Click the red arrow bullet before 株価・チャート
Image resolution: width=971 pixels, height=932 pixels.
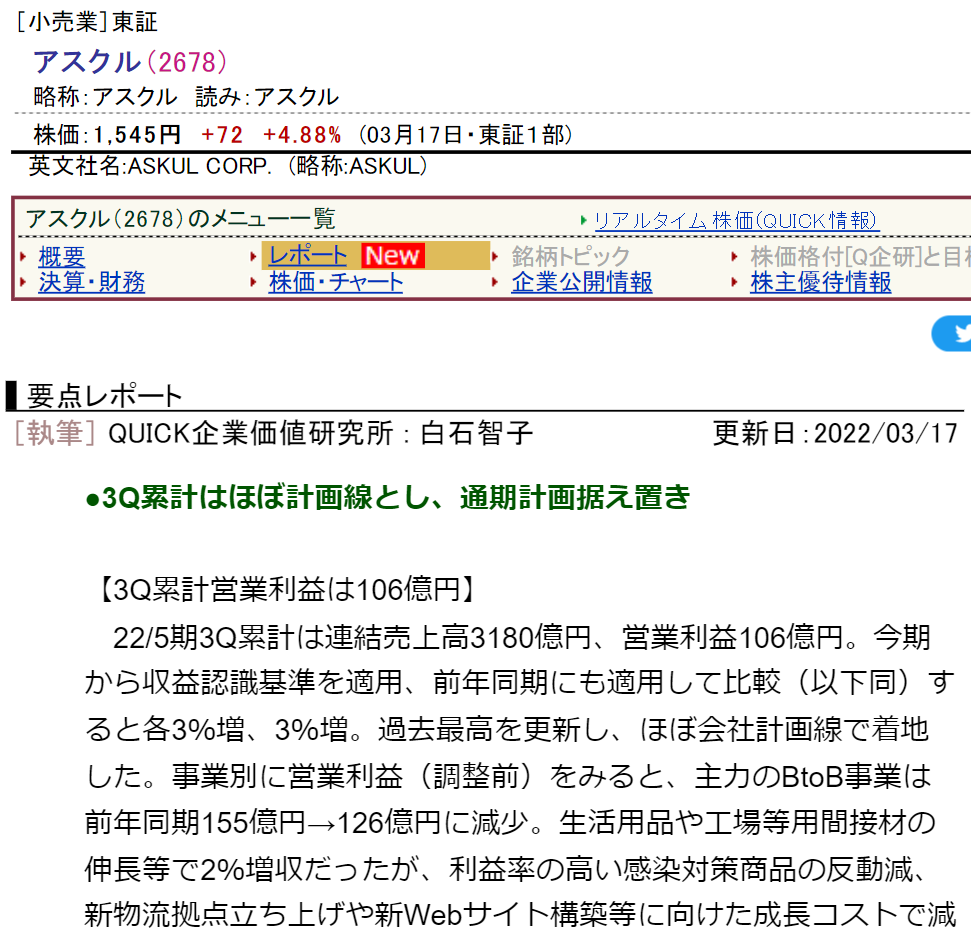[253, 282]
